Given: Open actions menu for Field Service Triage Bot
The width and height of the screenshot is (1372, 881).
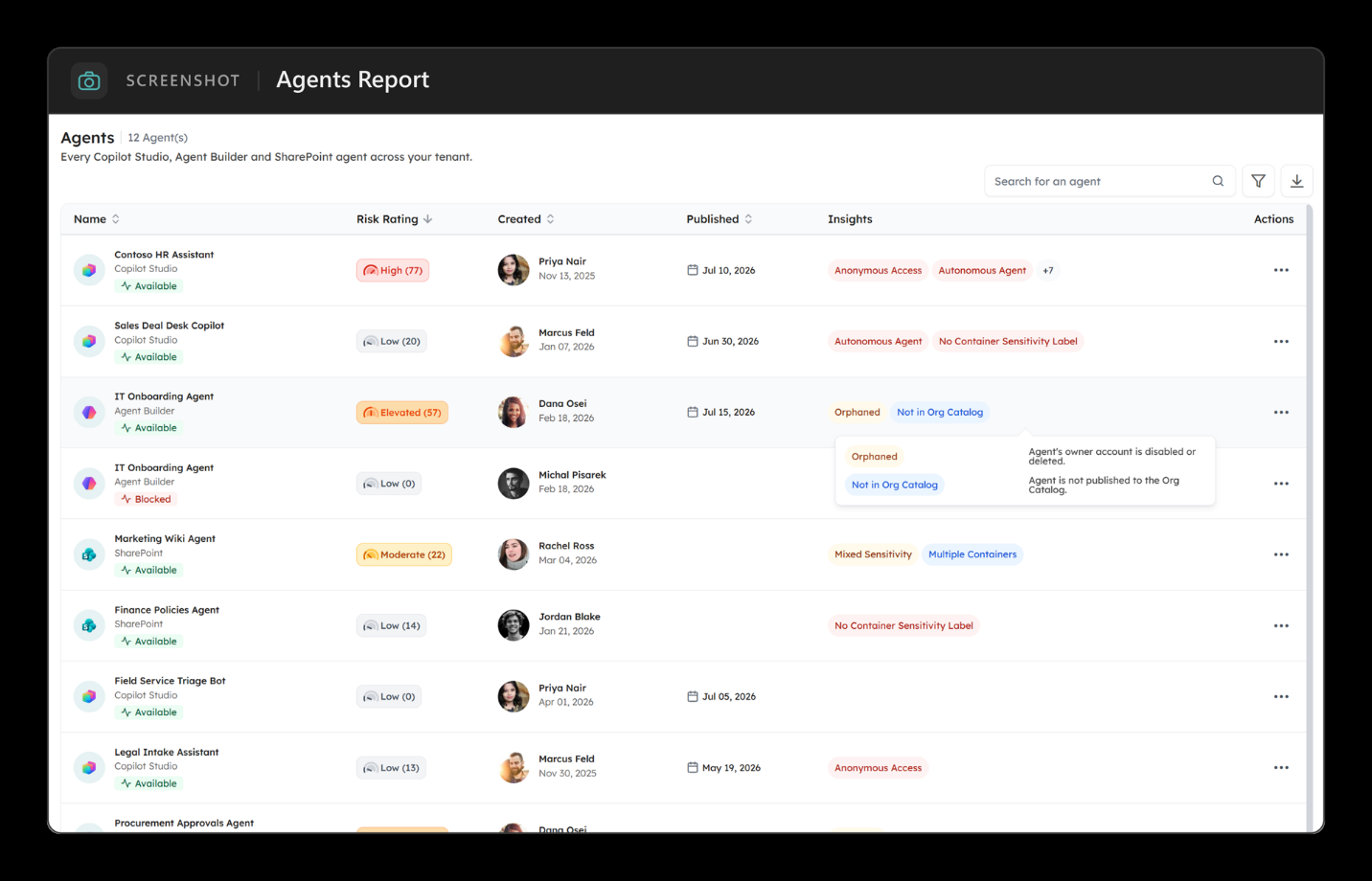Looking at the screenshot, I should click(1281, 696).
